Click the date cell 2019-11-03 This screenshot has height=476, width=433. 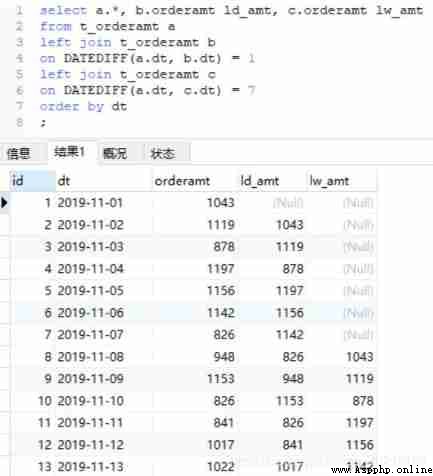click(90, 247)
